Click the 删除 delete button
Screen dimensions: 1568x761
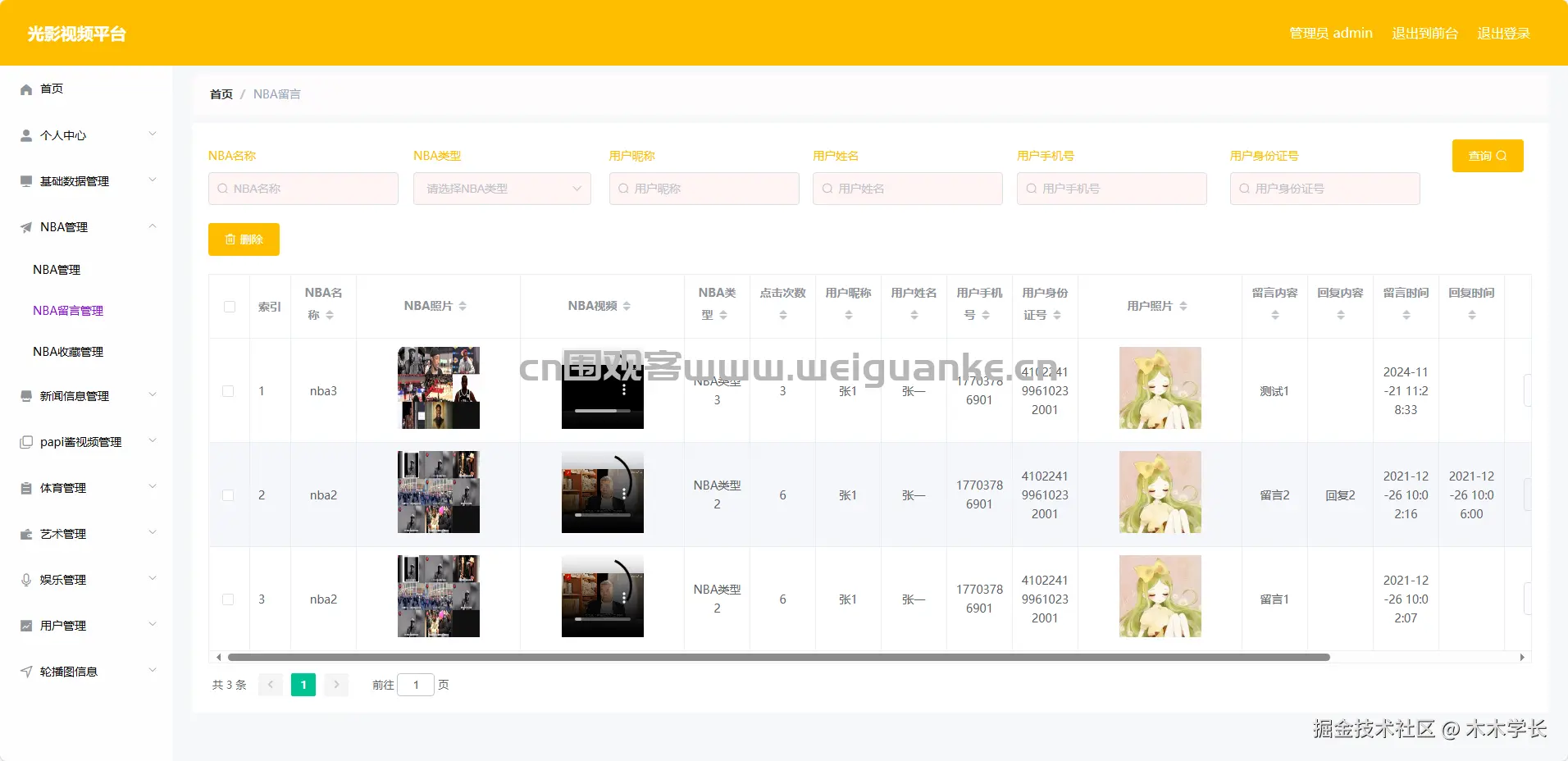pos(244,239)
